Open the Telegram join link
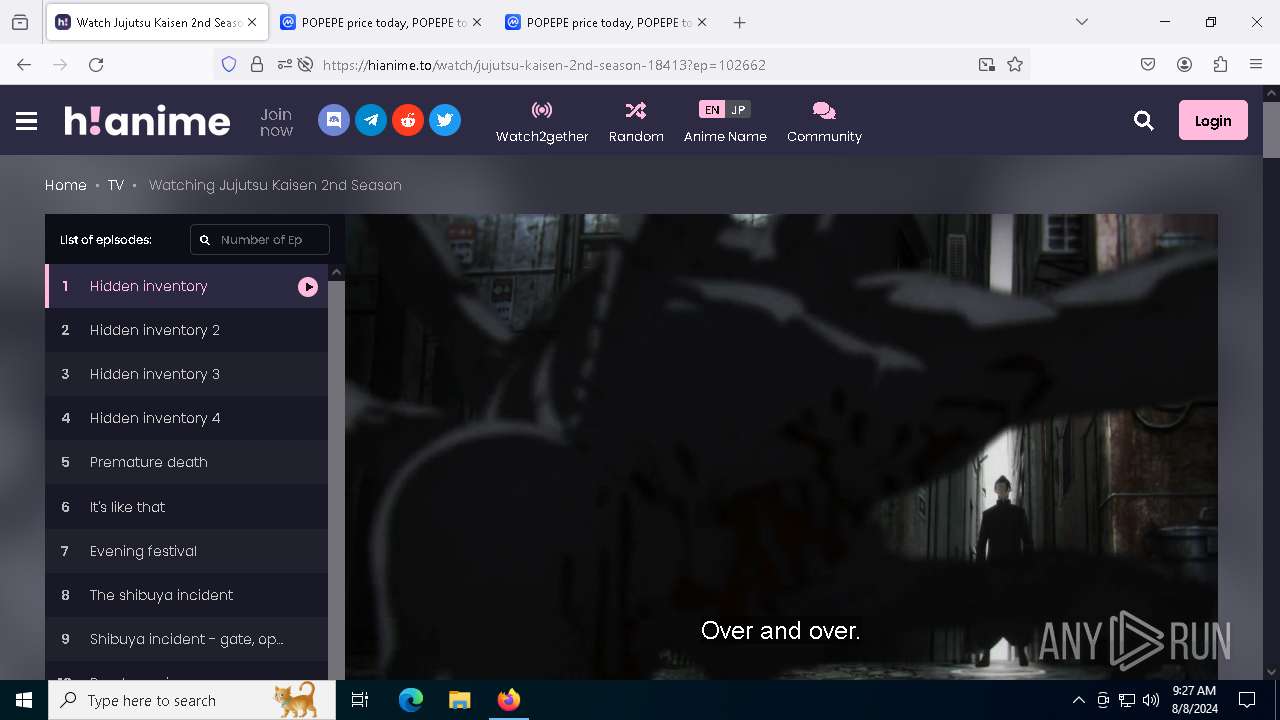 tap(371, 120)
